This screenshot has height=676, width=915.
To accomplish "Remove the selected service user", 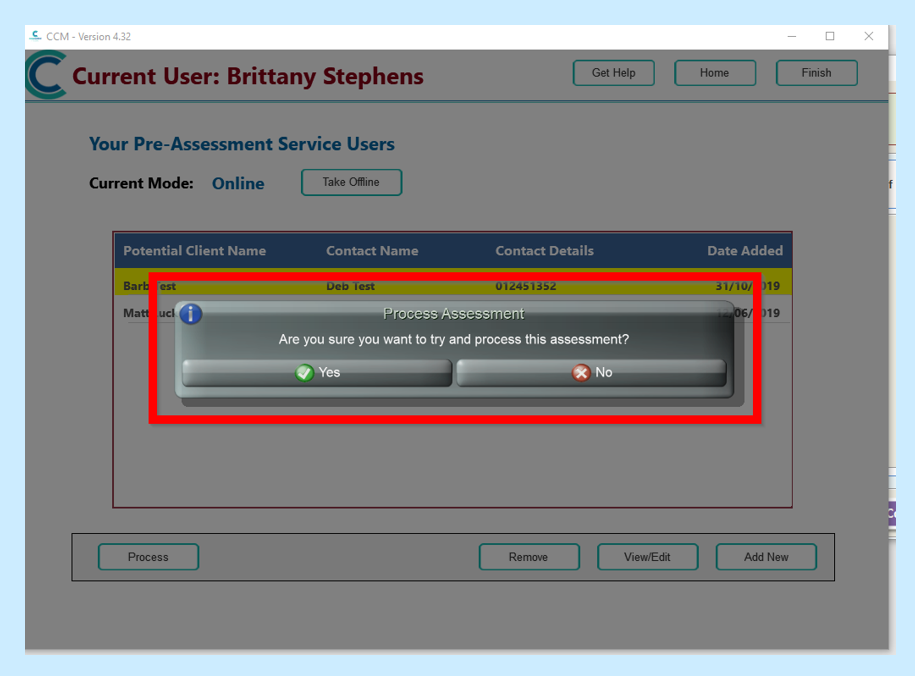I will click(528, 557).
